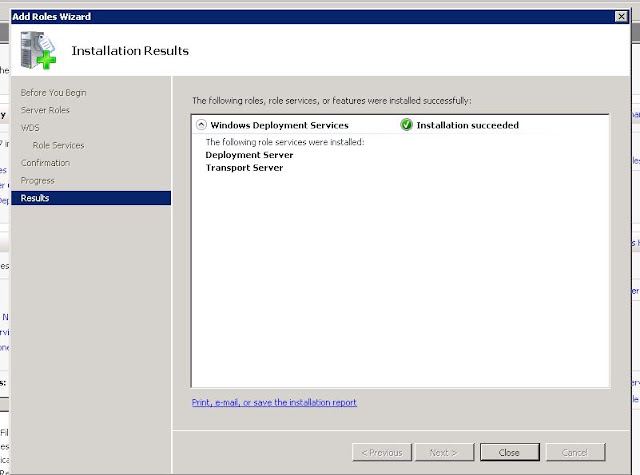Select the WDS step
This screenshot has width=640, height=475.
30,128
